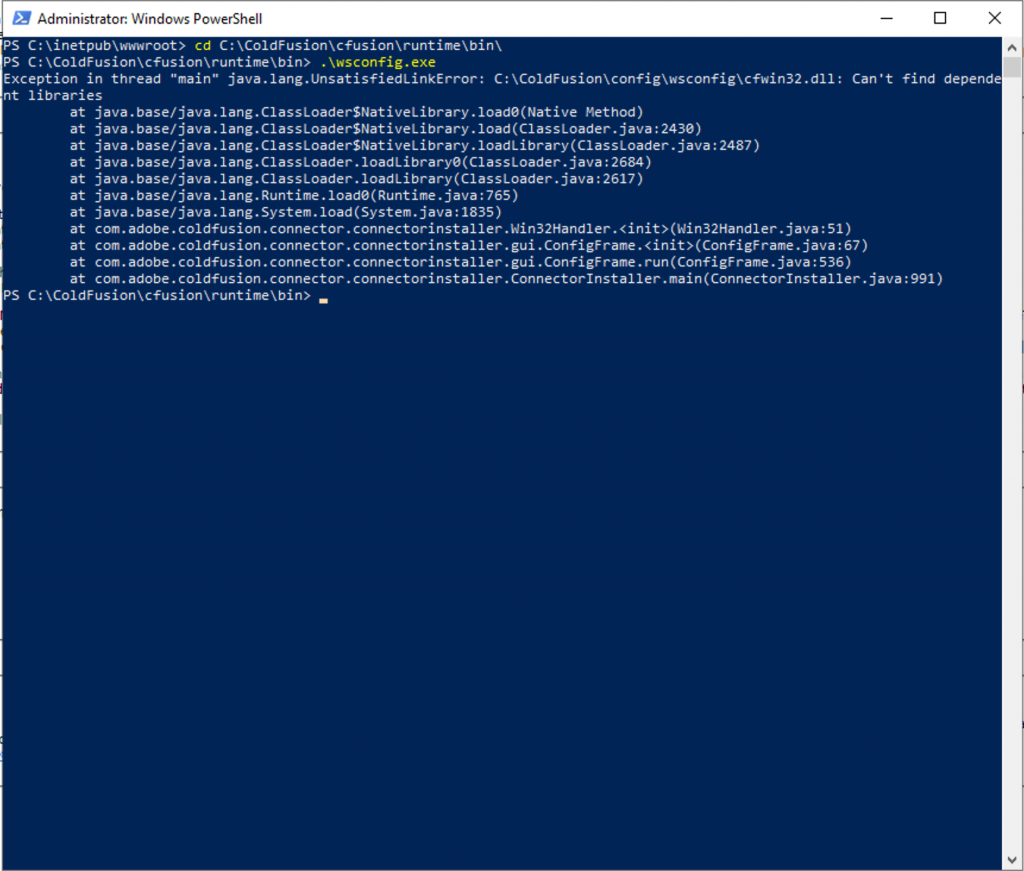This screenshot has width=1024, height=871.
Task: Maximize the PowerShell window
Action: (x=940, y=18)
